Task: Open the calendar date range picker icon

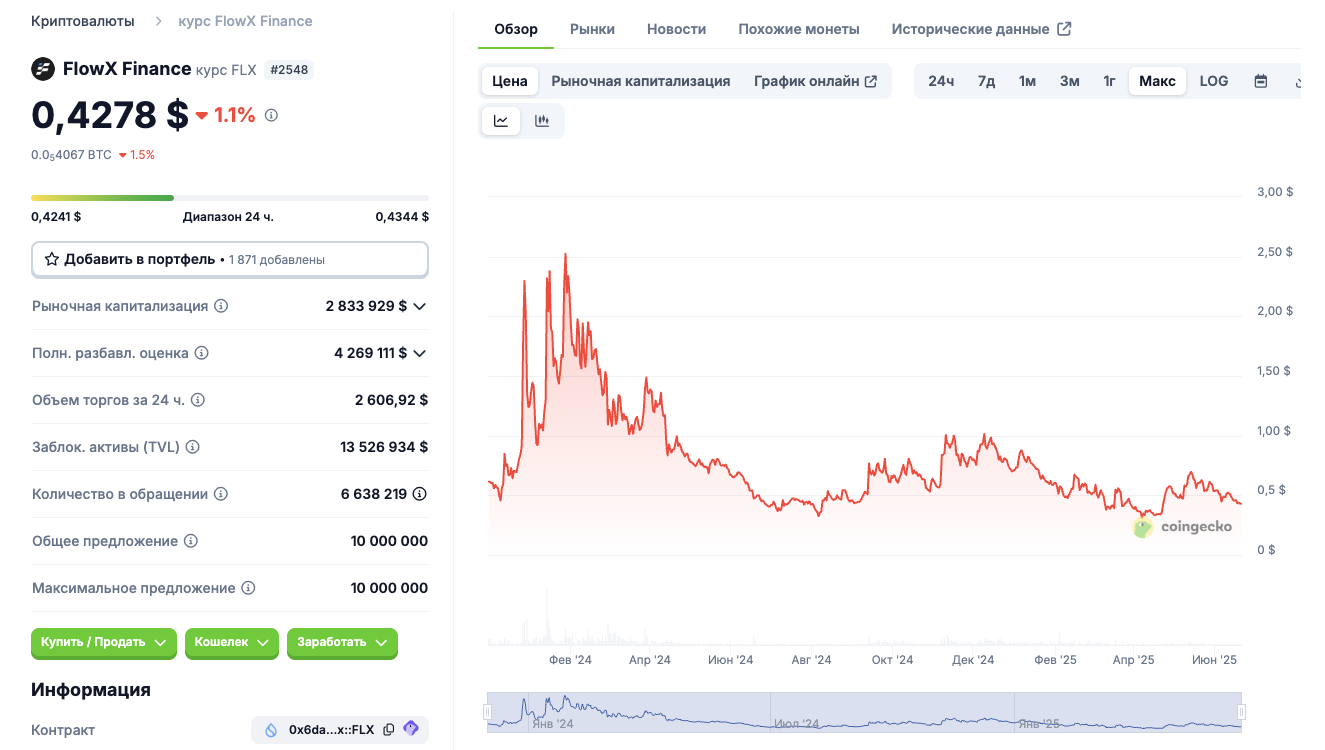Action: 1261,81
